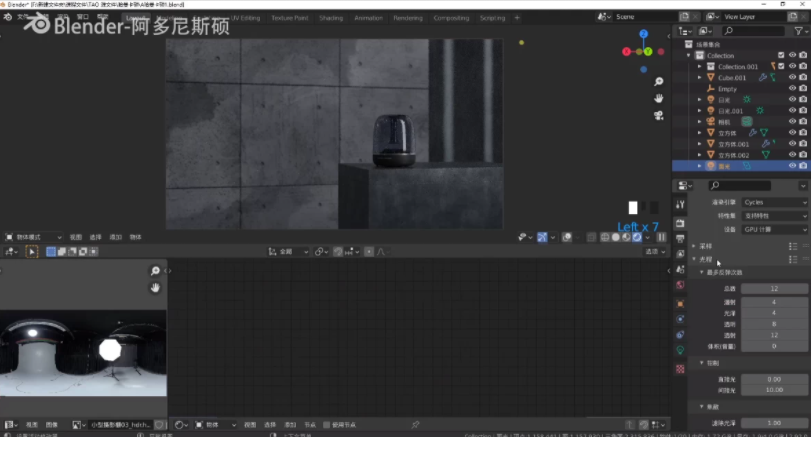Open the Object properties orange square icon
Screen dimensions: 812x460
[680, 304]
